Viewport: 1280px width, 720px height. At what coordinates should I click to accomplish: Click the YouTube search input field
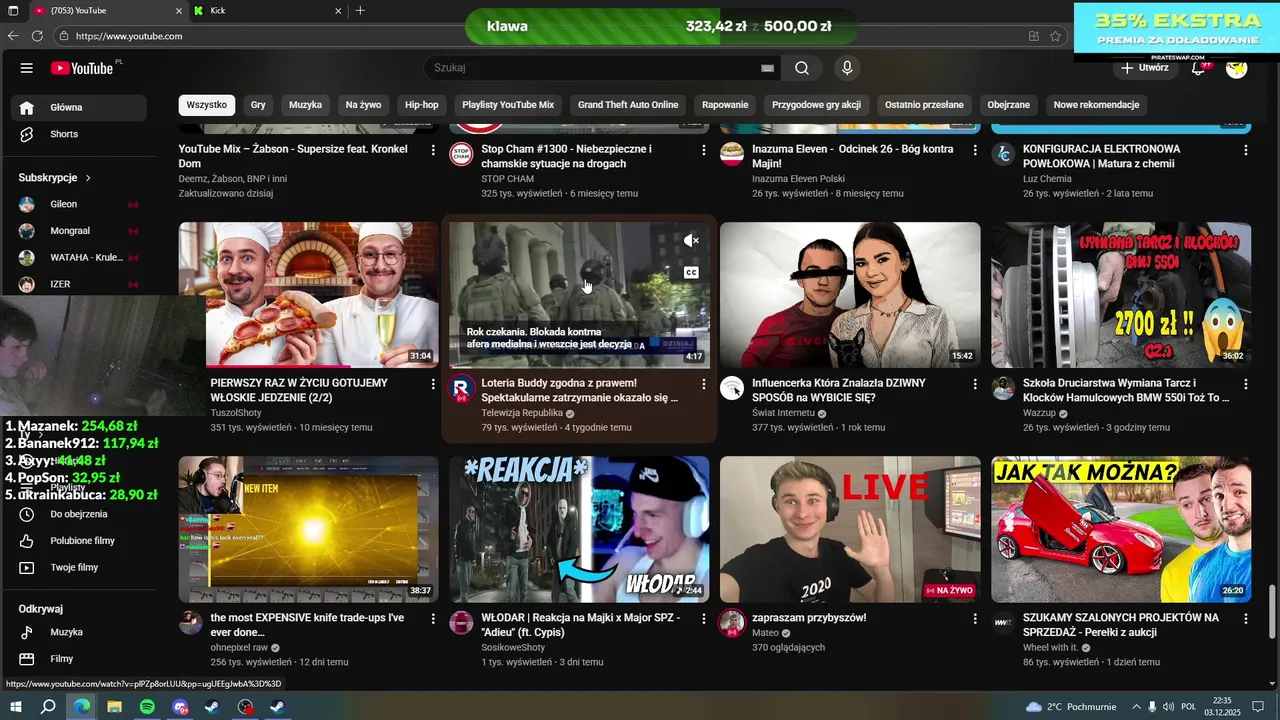click(x=590, y=68)
